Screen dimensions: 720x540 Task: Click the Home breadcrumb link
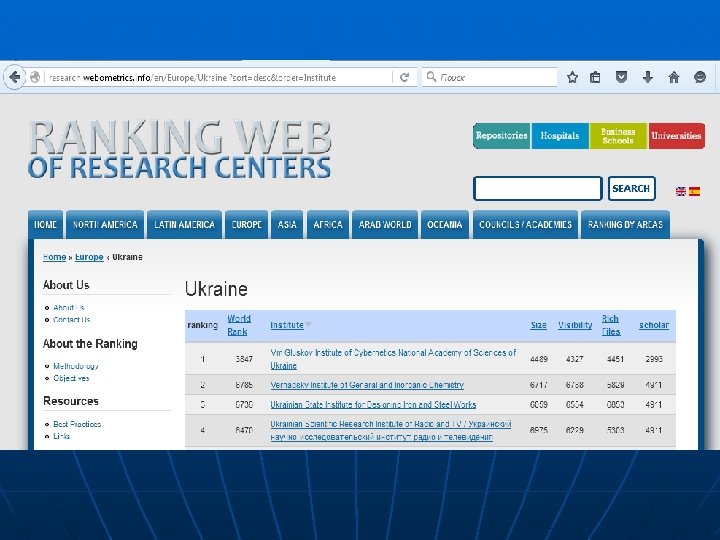click(x=54, y=257)
